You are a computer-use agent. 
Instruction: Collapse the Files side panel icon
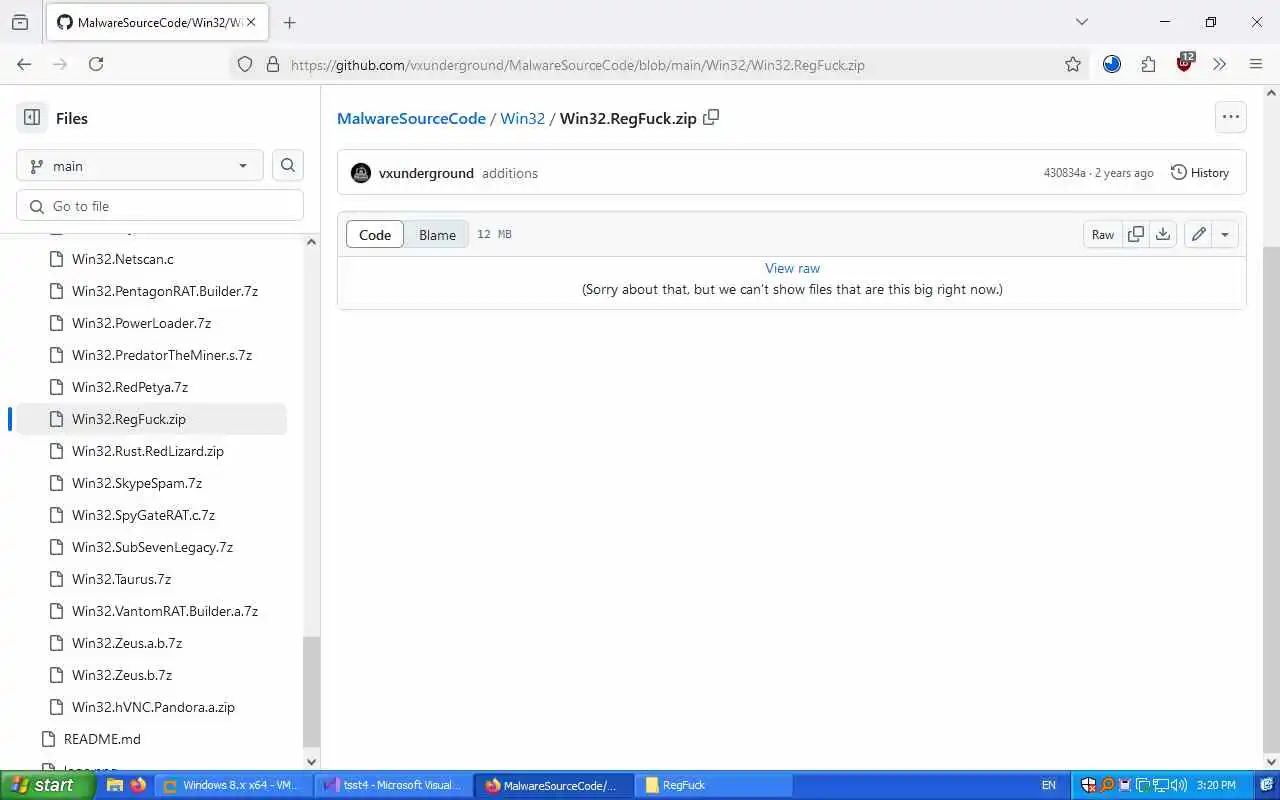32,118
